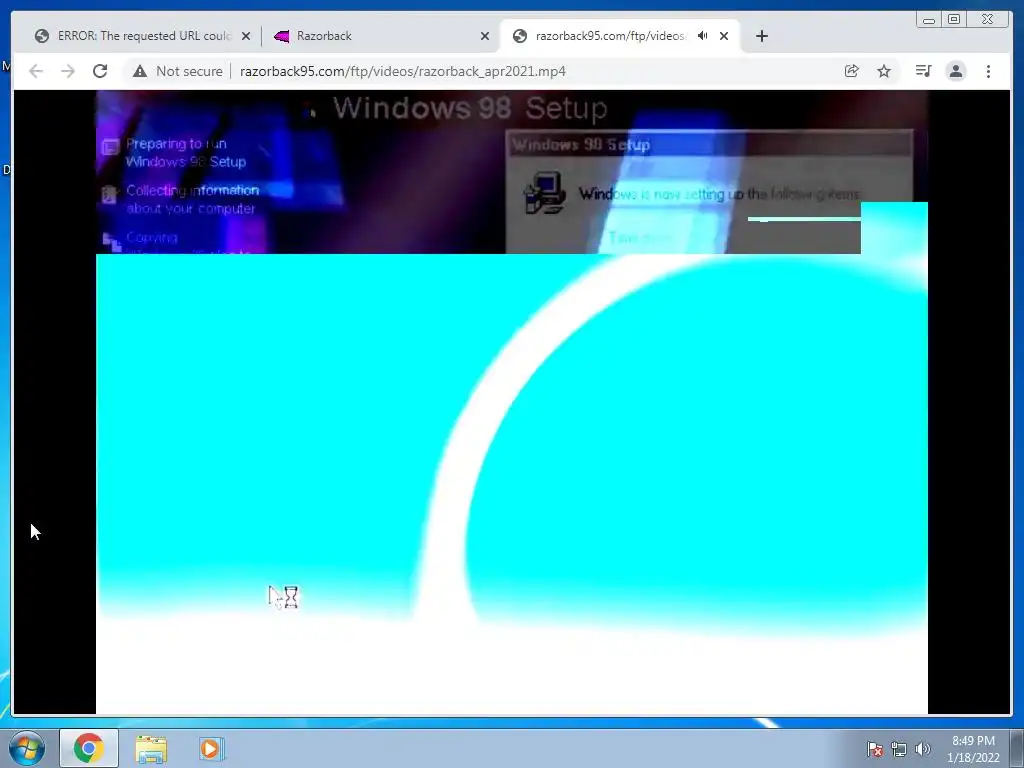Go forward in browser history
This screenshot has width=1024, height=768.
68,71
